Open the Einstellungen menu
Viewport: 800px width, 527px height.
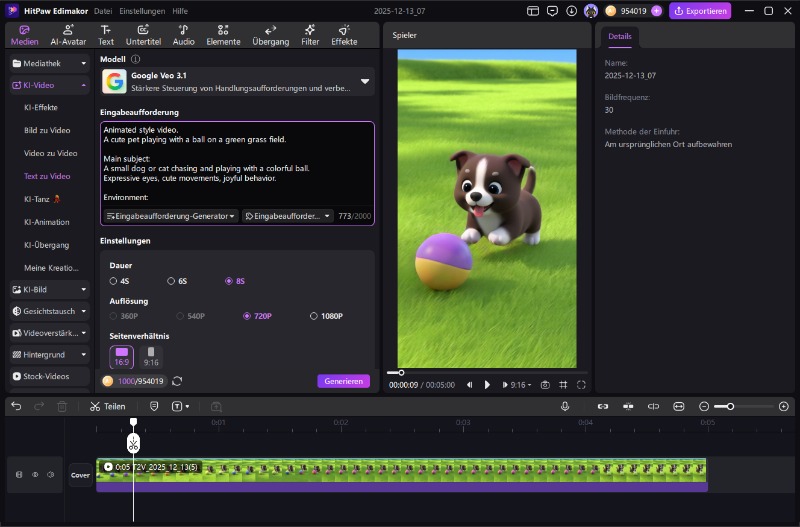tap(142, 11)
